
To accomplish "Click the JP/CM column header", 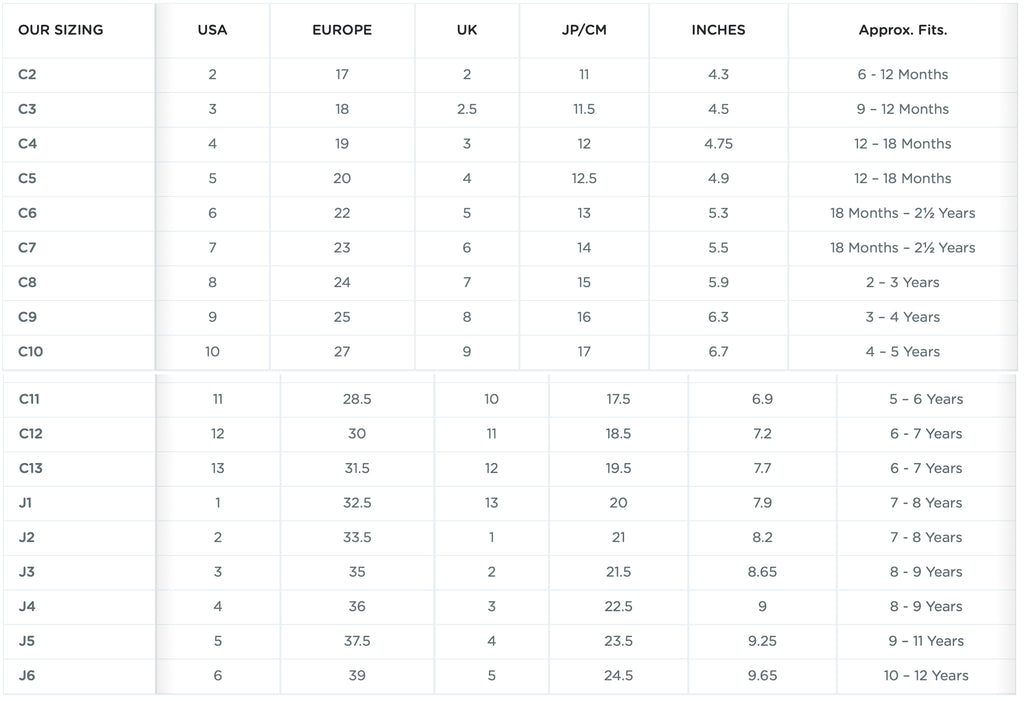I will point(584,30).
